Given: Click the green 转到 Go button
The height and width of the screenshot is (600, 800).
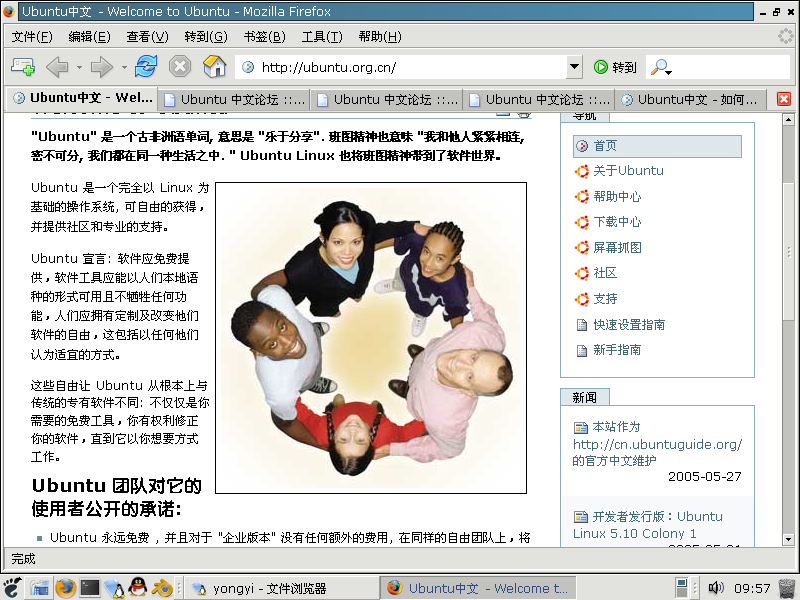Looking at the screenshot, I should [x=615, y=67].
